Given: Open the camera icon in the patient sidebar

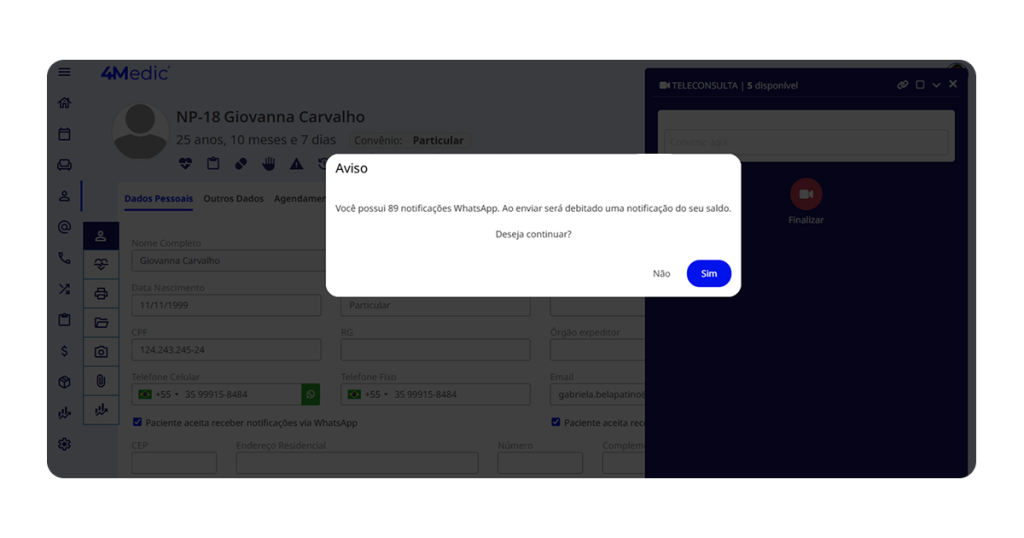Looking at the screenshot, I should pyautogui.click(x=101, y=352).
